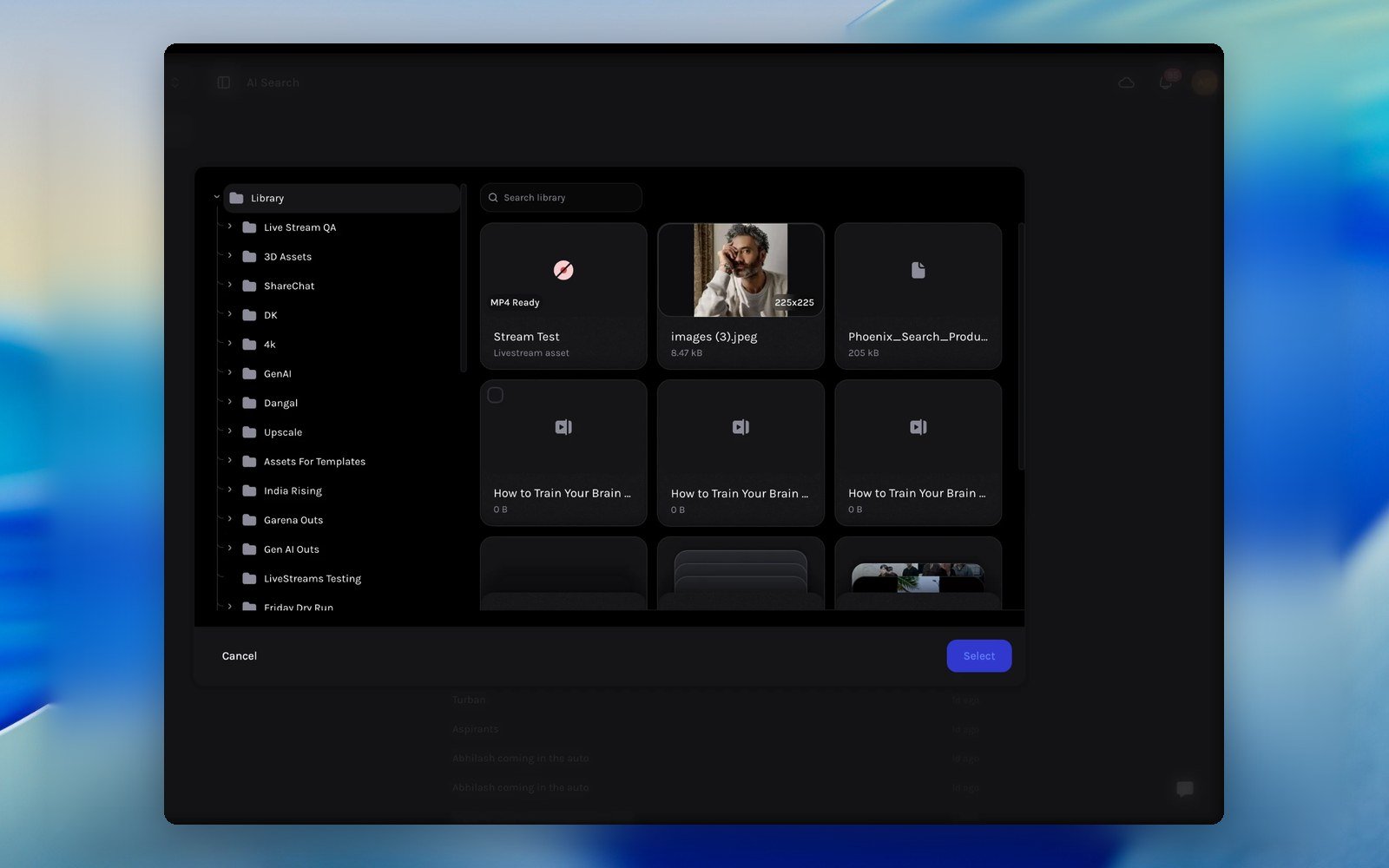Click the "Stream Test" asset title

pos(526,337)
